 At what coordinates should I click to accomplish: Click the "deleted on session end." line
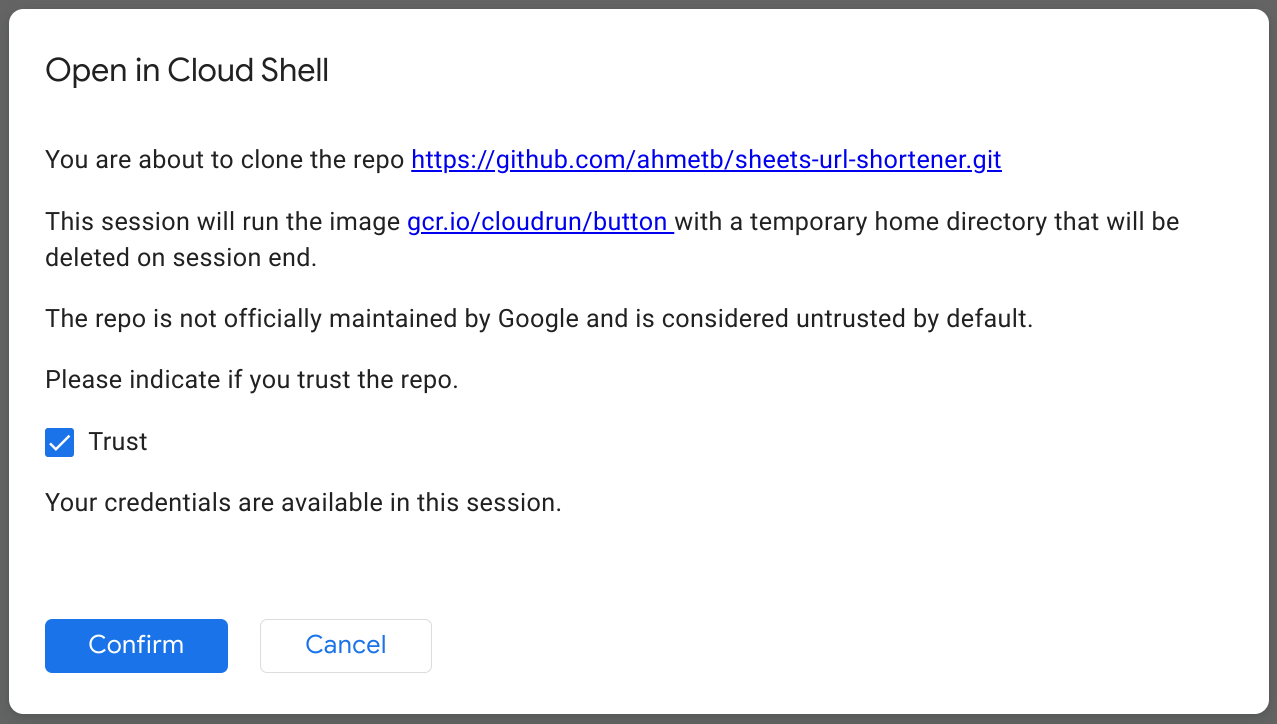pos(180,257)
